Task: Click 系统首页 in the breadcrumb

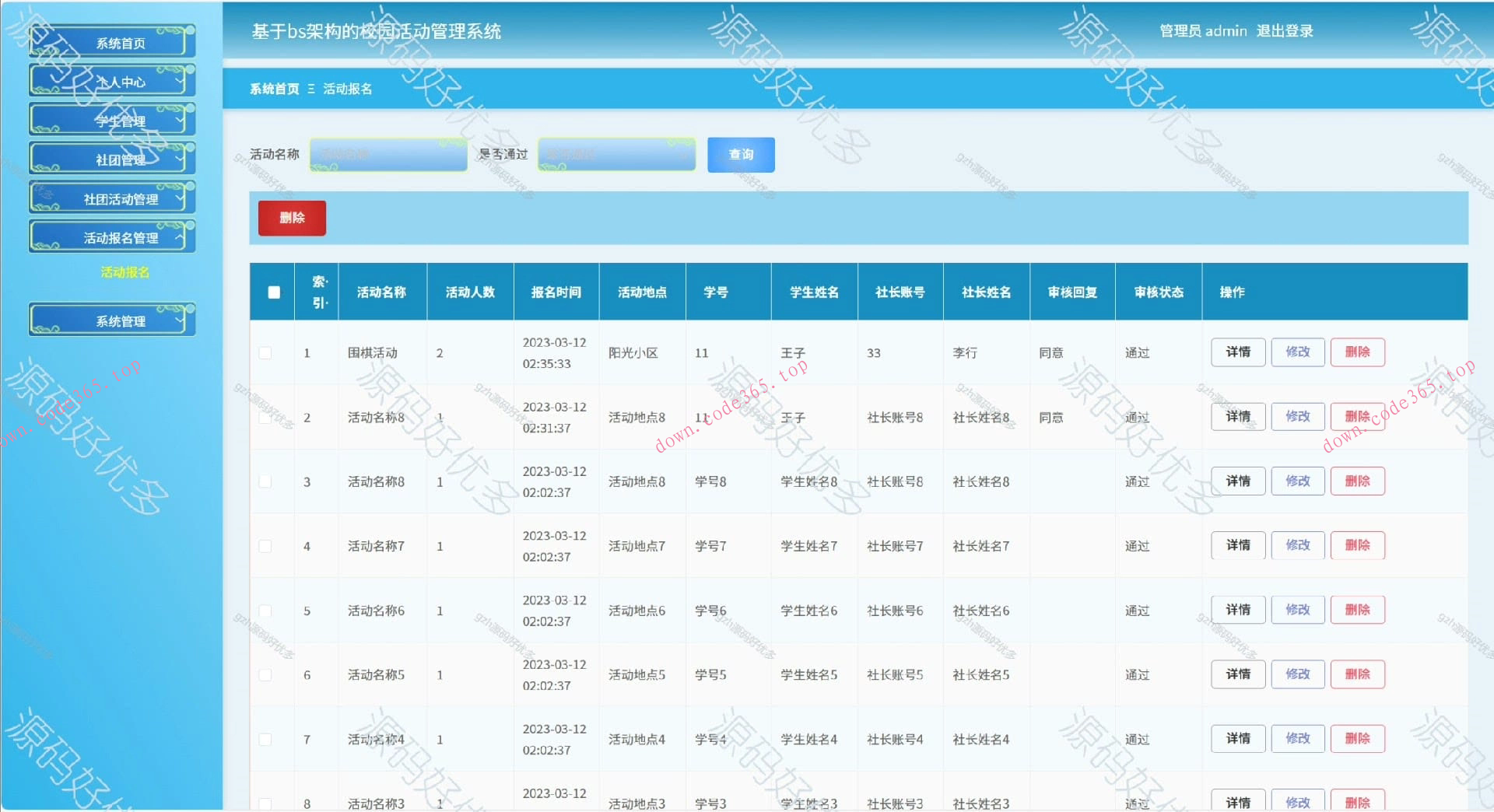Action: pos(273,89)
